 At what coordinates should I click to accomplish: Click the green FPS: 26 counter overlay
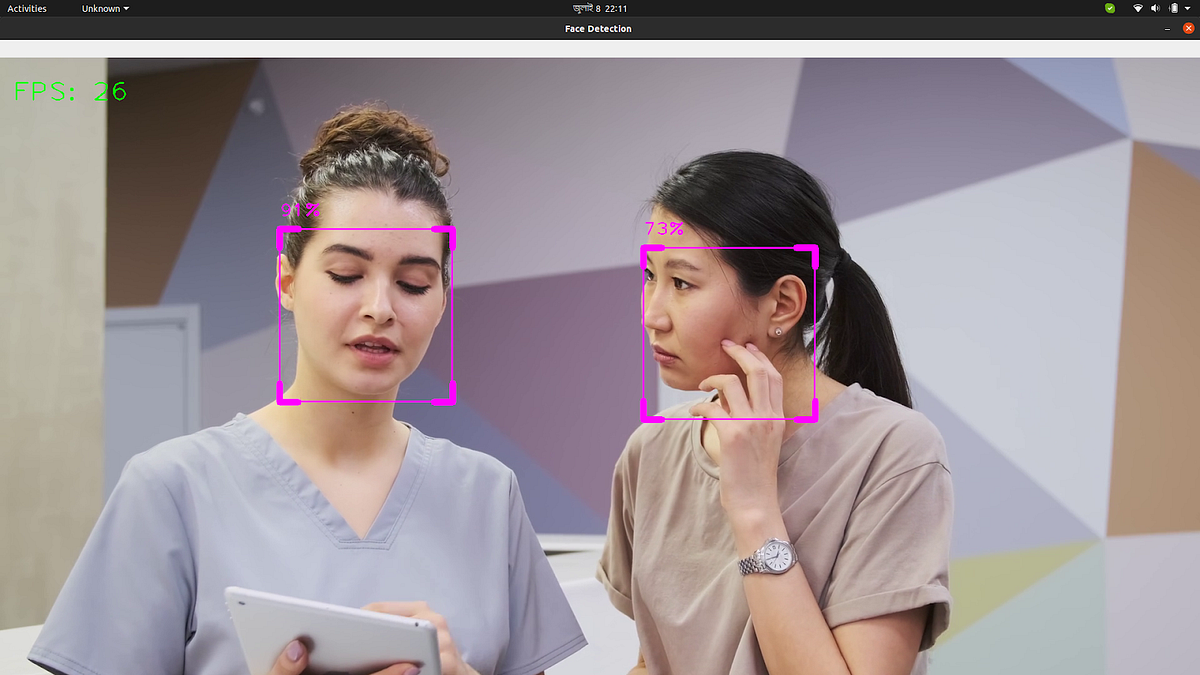[70, 91]
